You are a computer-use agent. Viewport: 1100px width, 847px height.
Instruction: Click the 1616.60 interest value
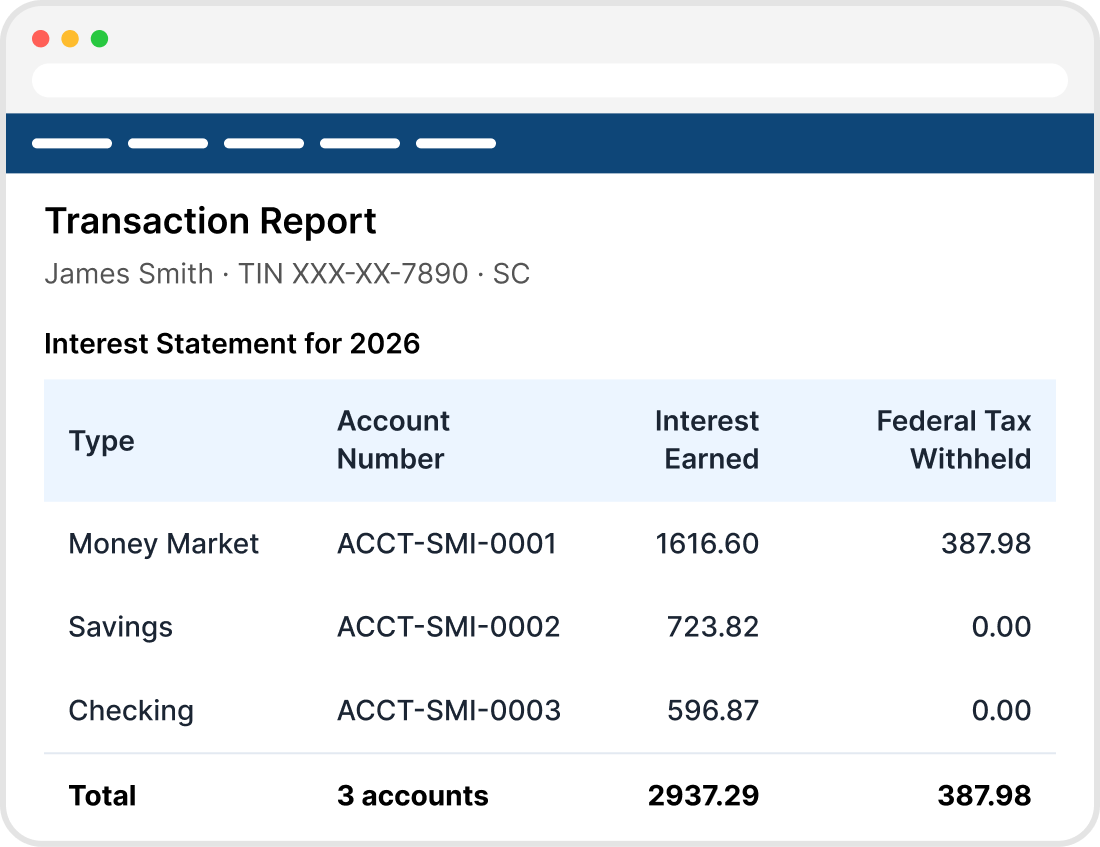pyautogui.click(x=707, y=544)
